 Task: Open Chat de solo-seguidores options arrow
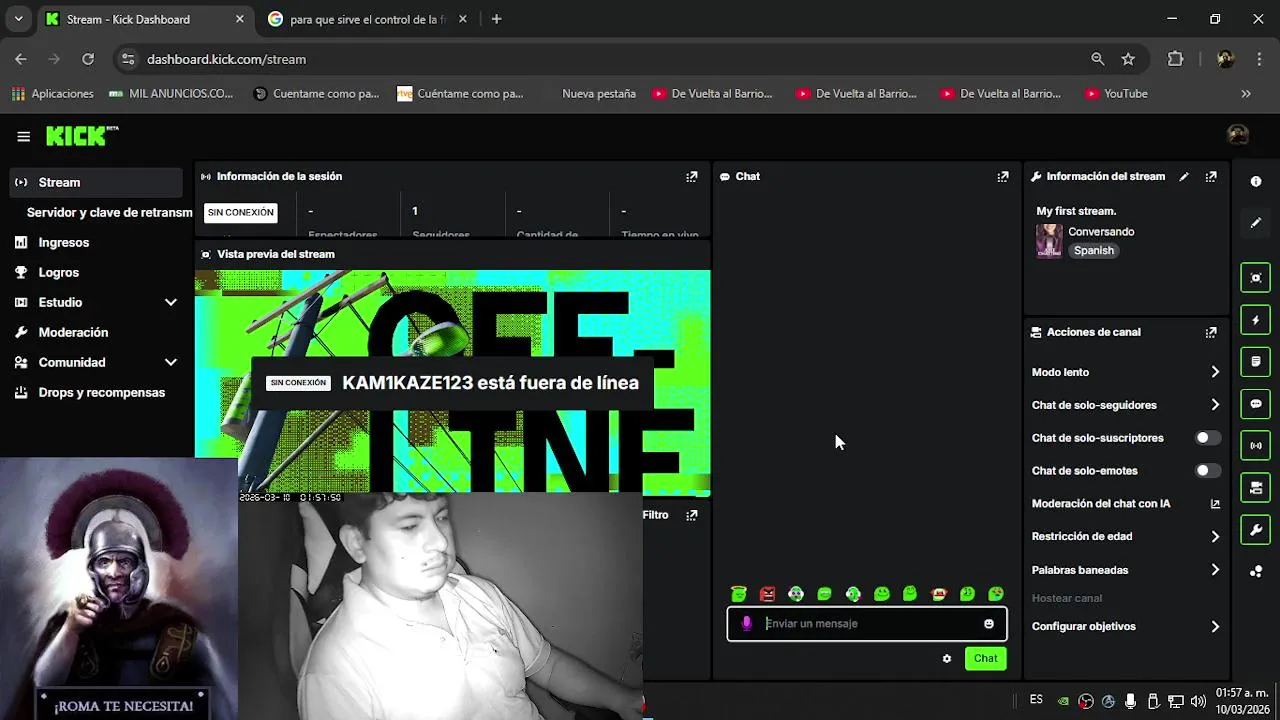point(1215,405)
